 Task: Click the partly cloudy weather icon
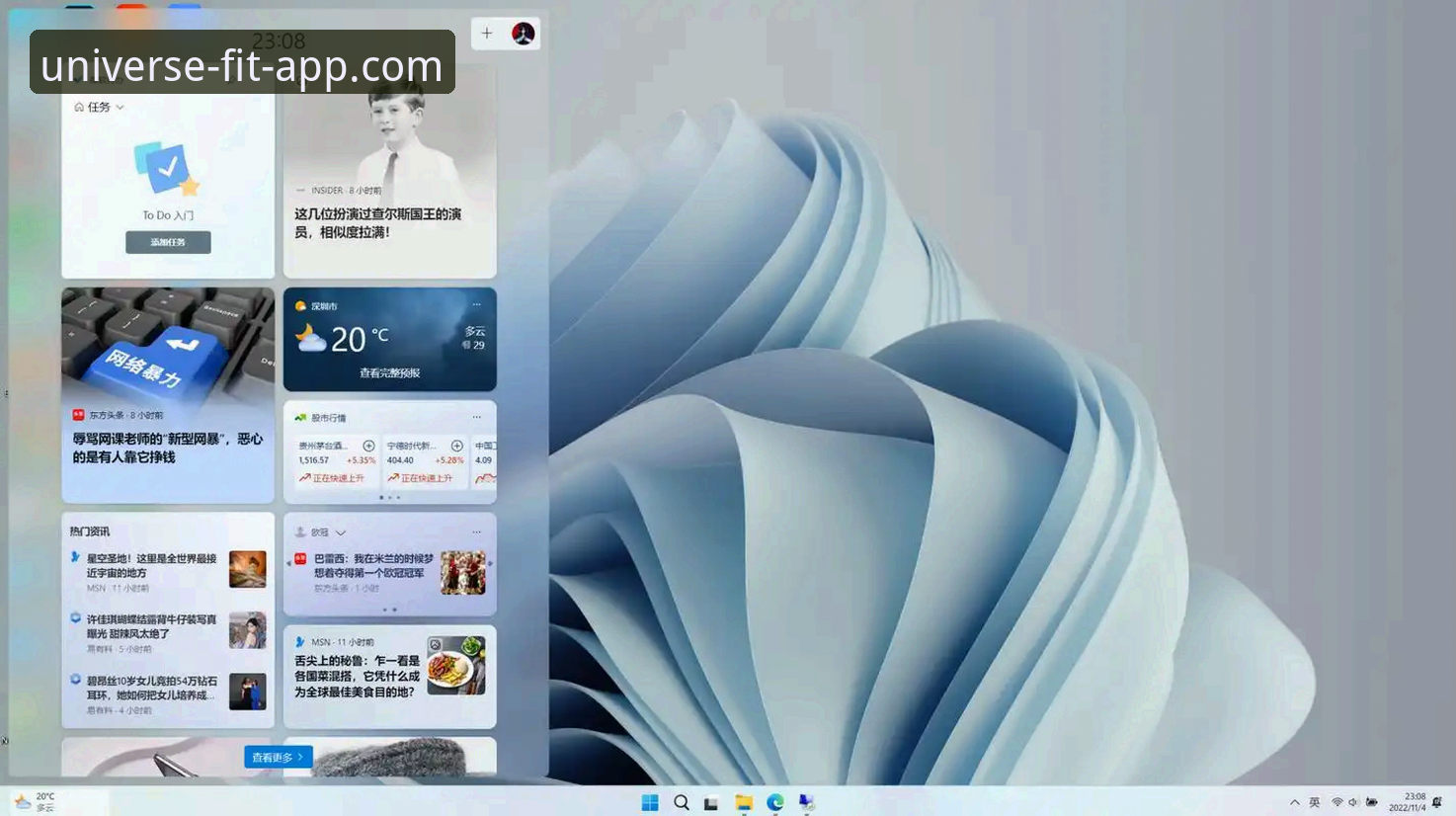tap(310, 339)
